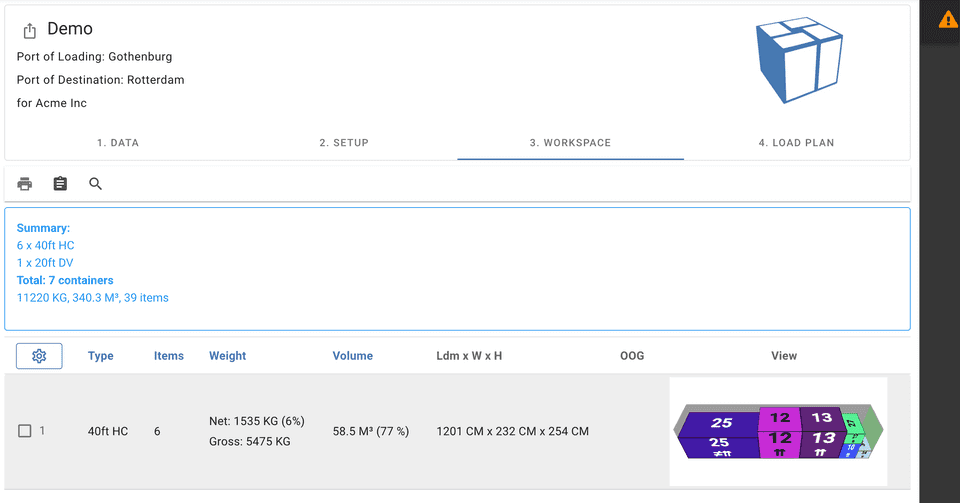Switch to the 2. SETUP tab
The image size is (960, 503).
[x=344, y=143]
